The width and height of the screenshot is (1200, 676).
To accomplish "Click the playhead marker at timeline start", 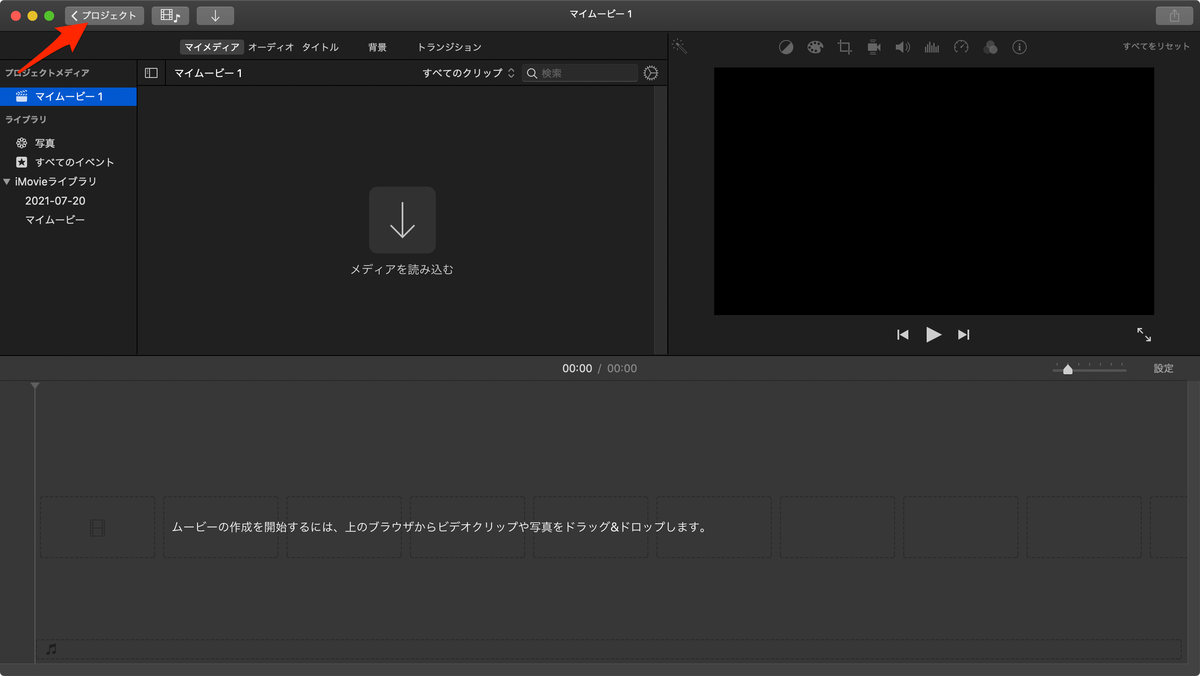I will (35, 386).
